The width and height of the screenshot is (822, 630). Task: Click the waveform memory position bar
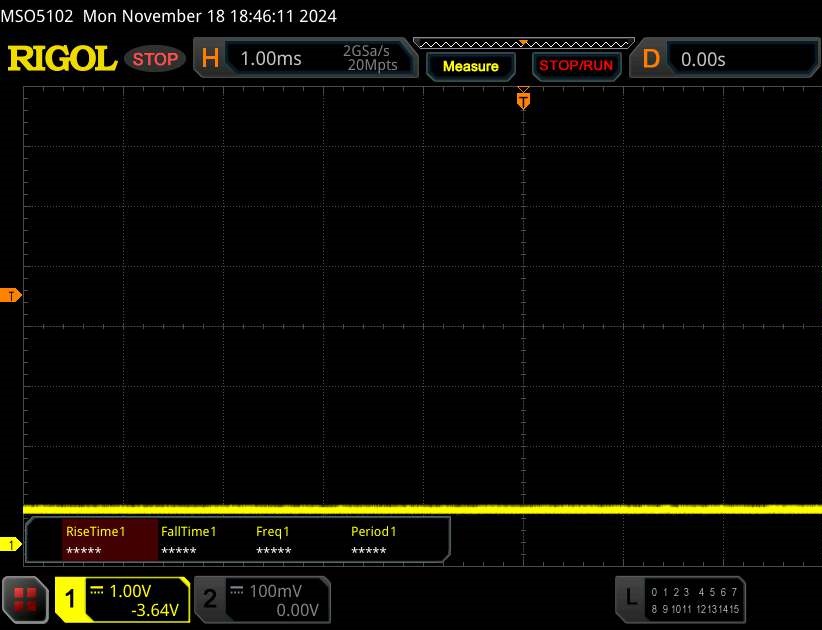pyautogui.click(x=523, y=43)
